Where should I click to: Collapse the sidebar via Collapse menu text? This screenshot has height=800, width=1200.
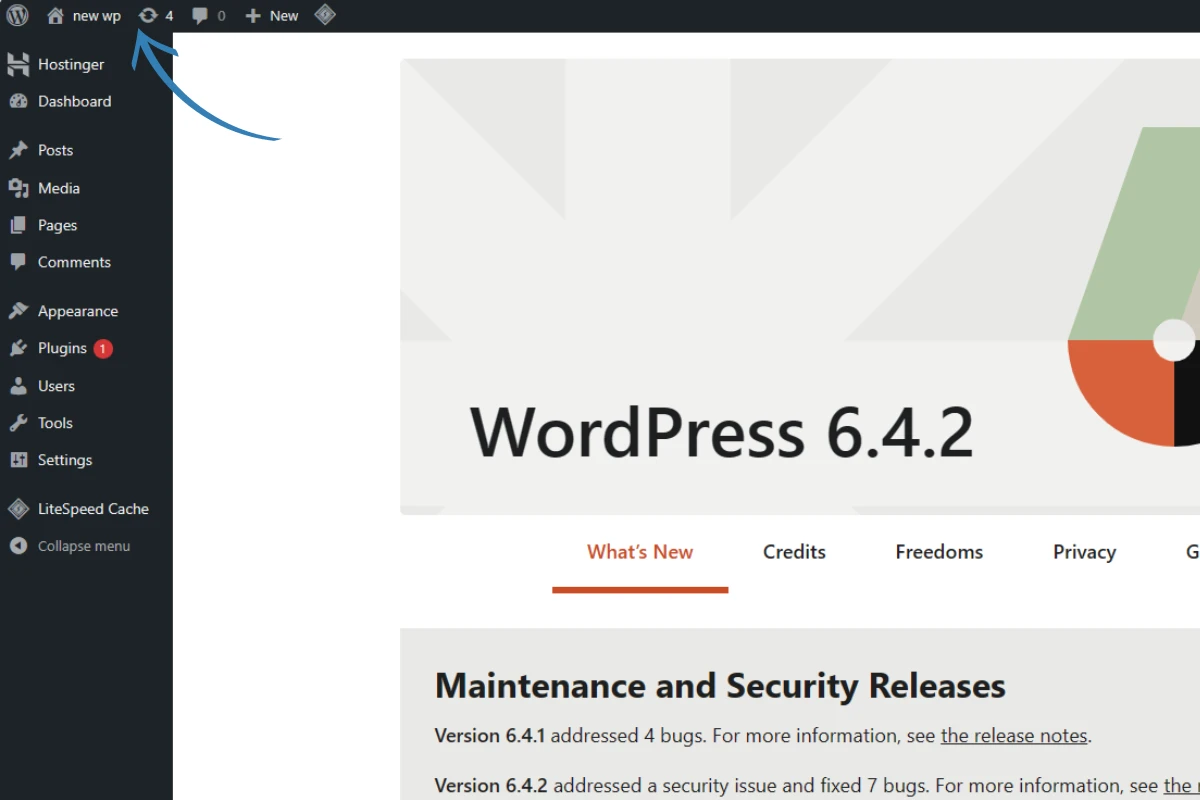click(x=84, y=546)
